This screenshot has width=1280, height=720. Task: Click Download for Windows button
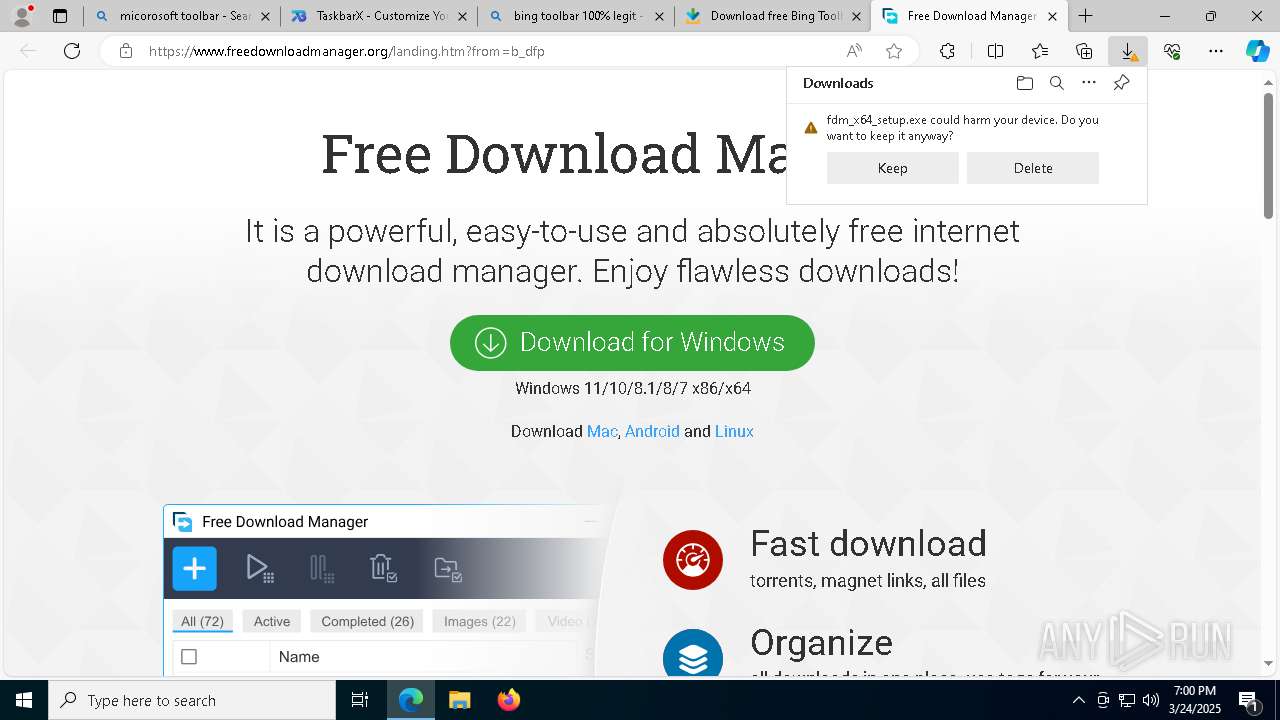point(632,343)
